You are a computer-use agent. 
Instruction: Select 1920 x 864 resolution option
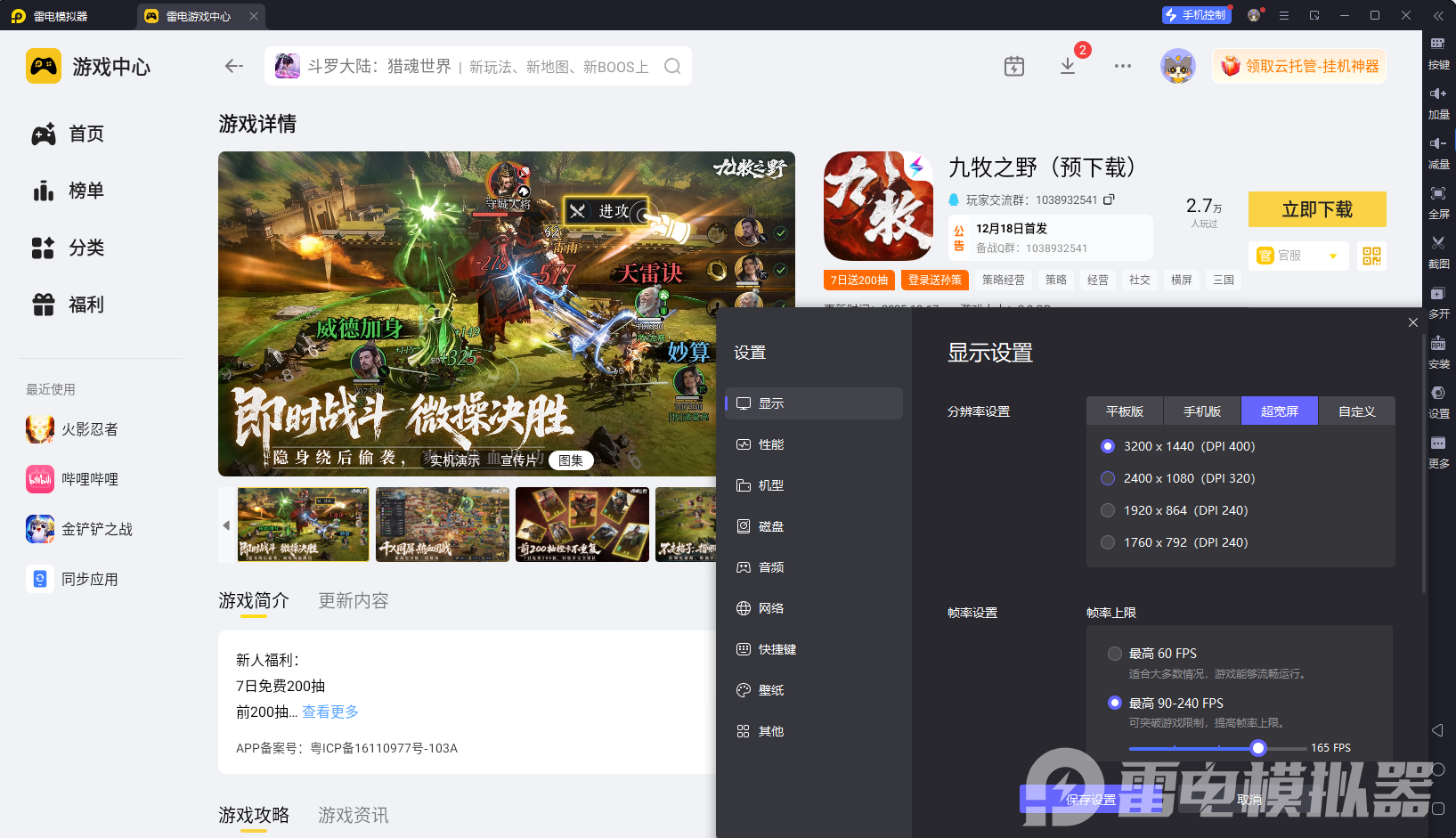point(1108,510)
